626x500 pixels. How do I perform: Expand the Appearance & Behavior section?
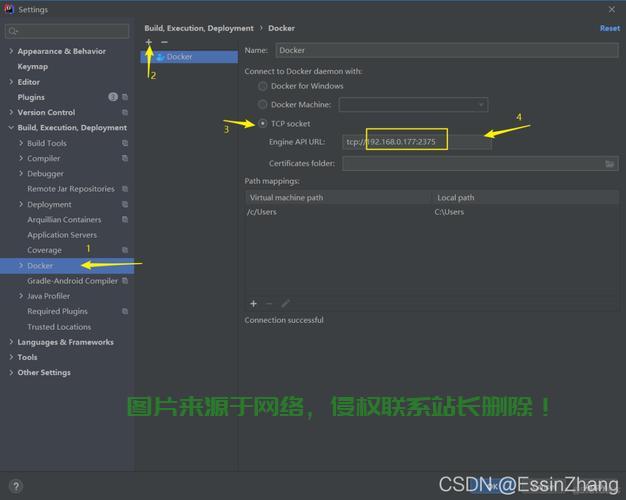tap(11, 51)
